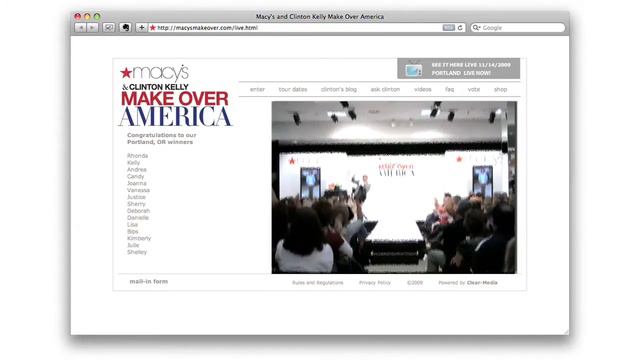Image resolution: width=640 pixels, height=360 pixels.
Task: Click the 'SEE IT HERE LIVE 11/14/2009' text
Action: click(x=471, y=65)
